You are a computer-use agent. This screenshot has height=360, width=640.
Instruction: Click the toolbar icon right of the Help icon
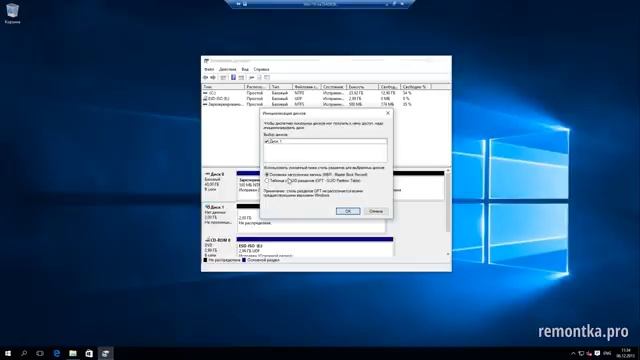241,78
